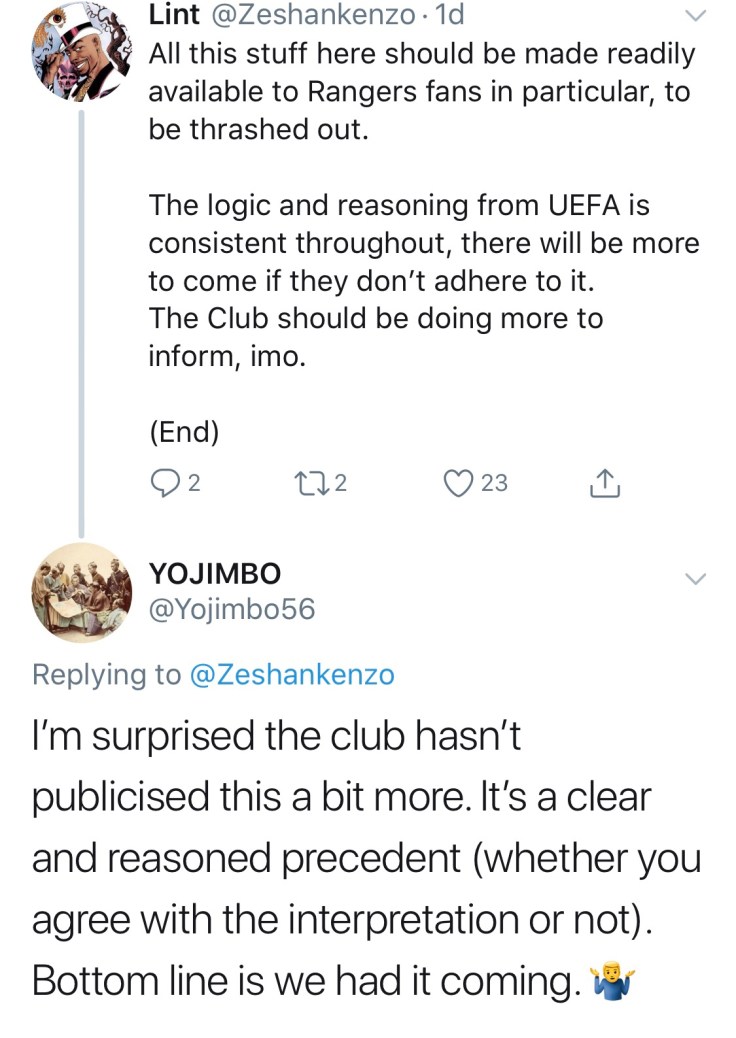
Task: Open Lint's profile picture
Action: pyautogui.click(x=76, y=52)
